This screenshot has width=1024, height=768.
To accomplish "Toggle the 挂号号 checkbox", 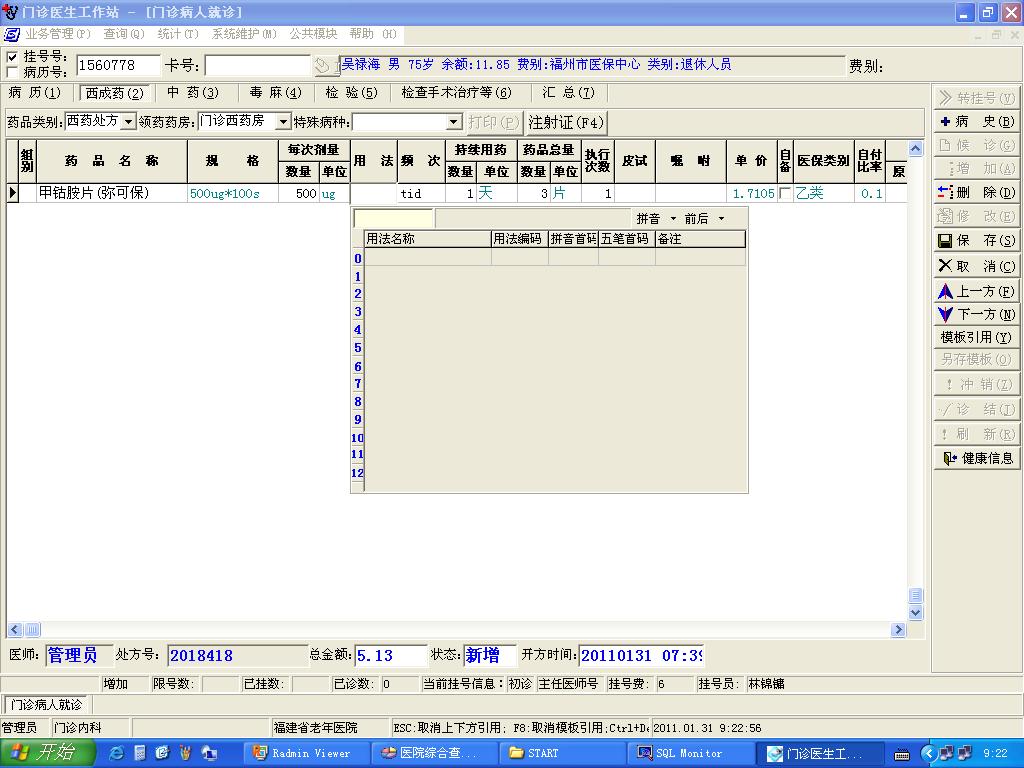I will [12, 57].
